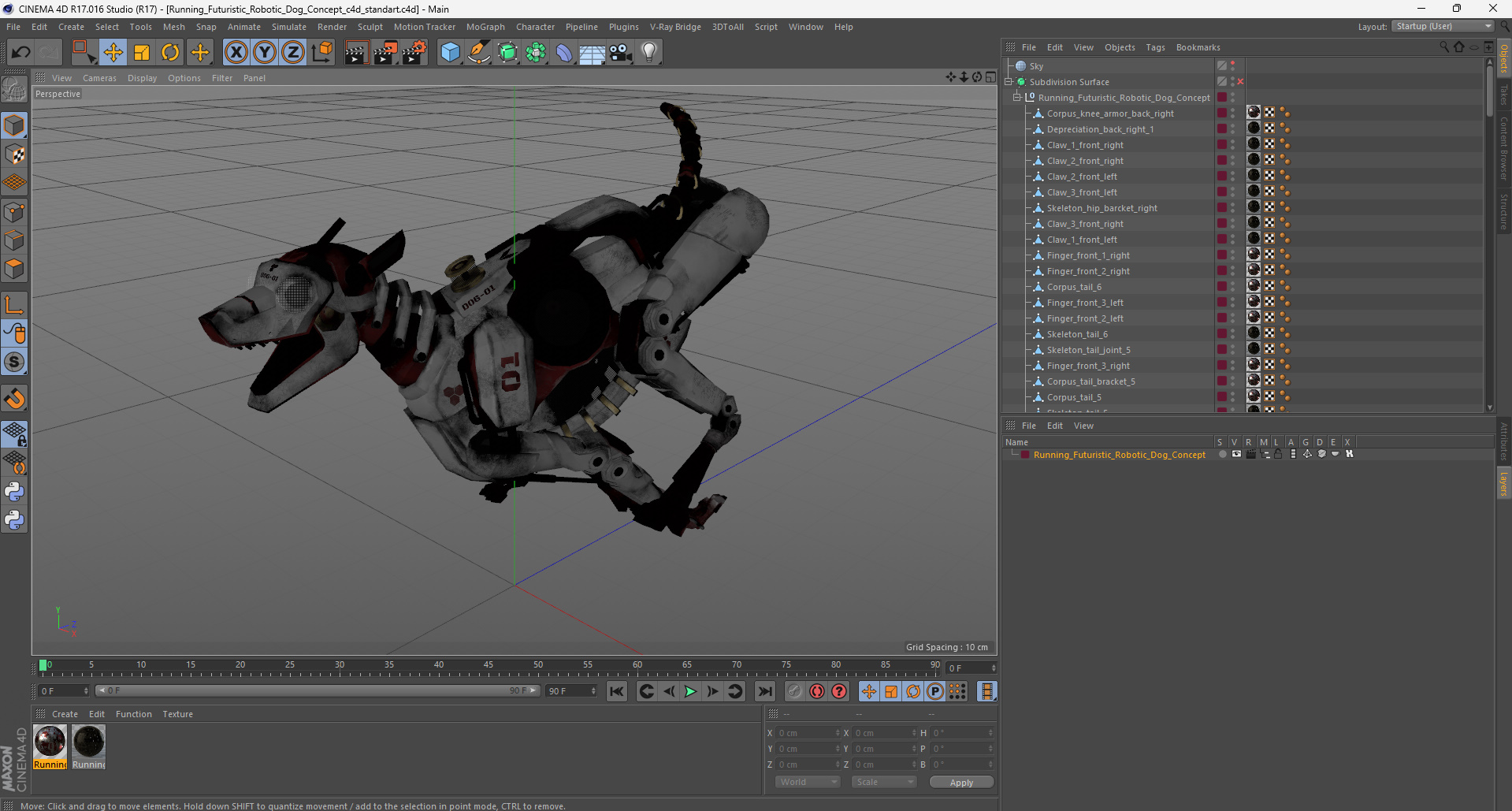Select Points mode in left palette

14,212
